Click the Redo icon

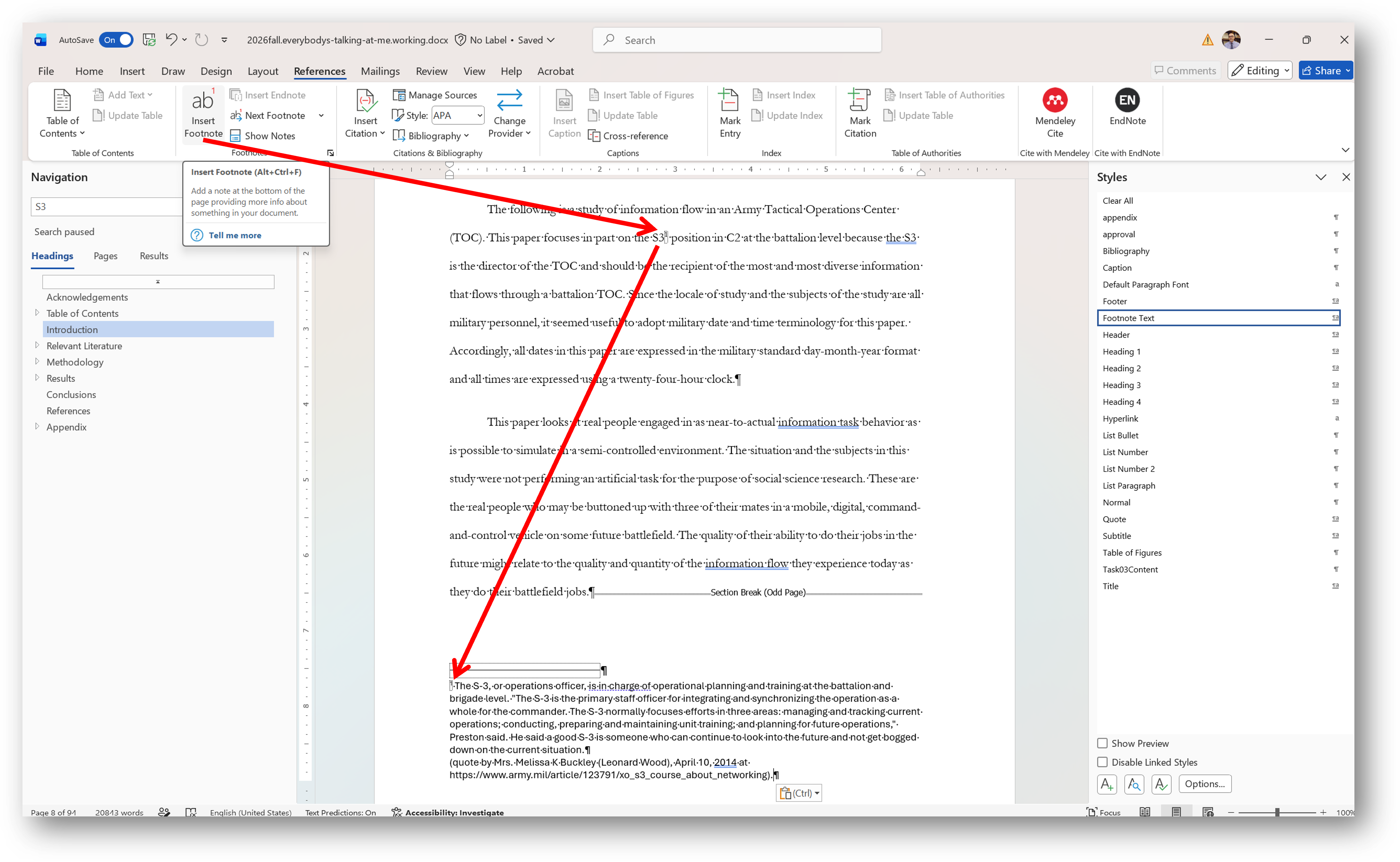point(201,40)
